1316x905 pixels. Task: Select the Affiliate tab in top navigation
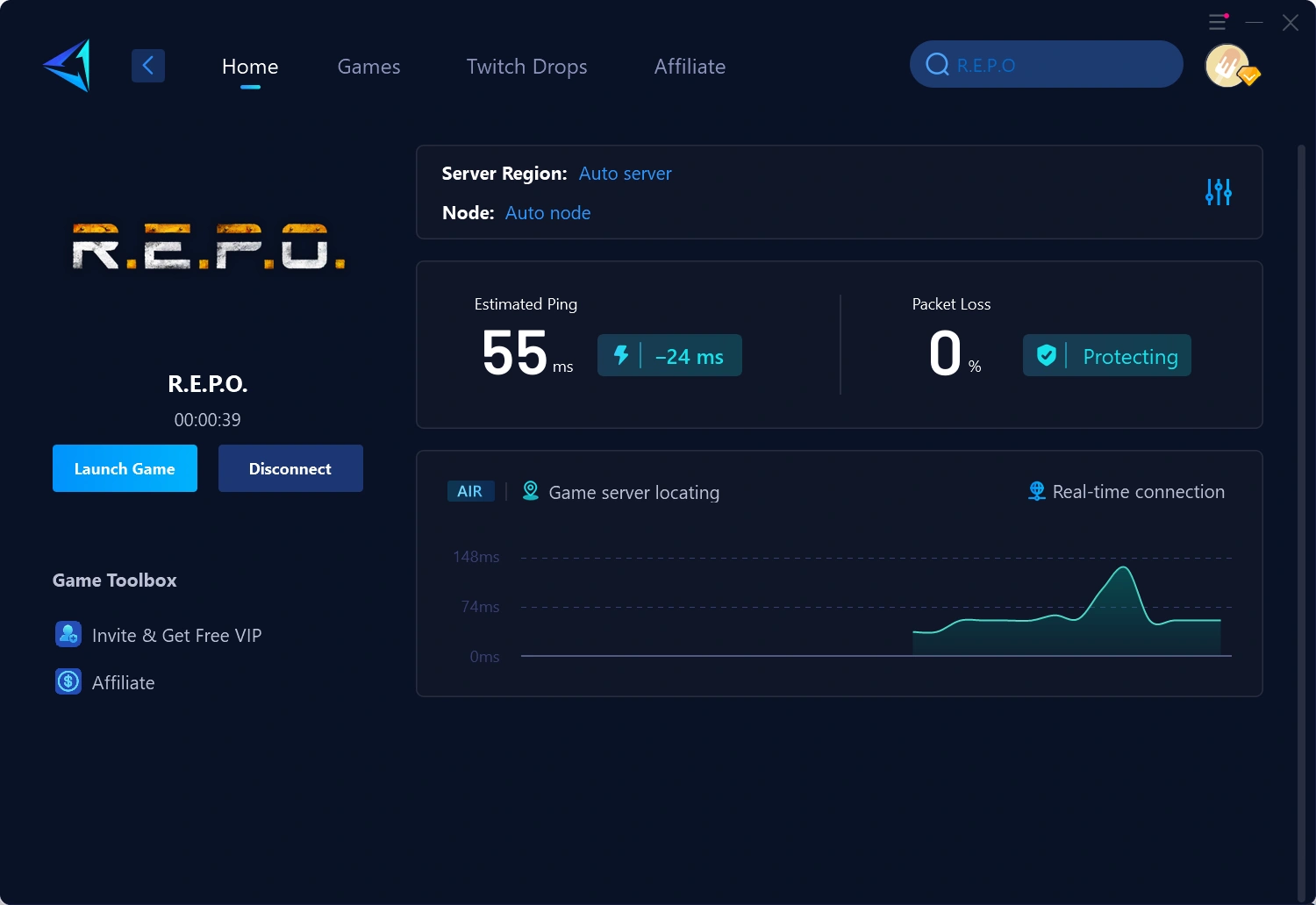click(690, 67)
